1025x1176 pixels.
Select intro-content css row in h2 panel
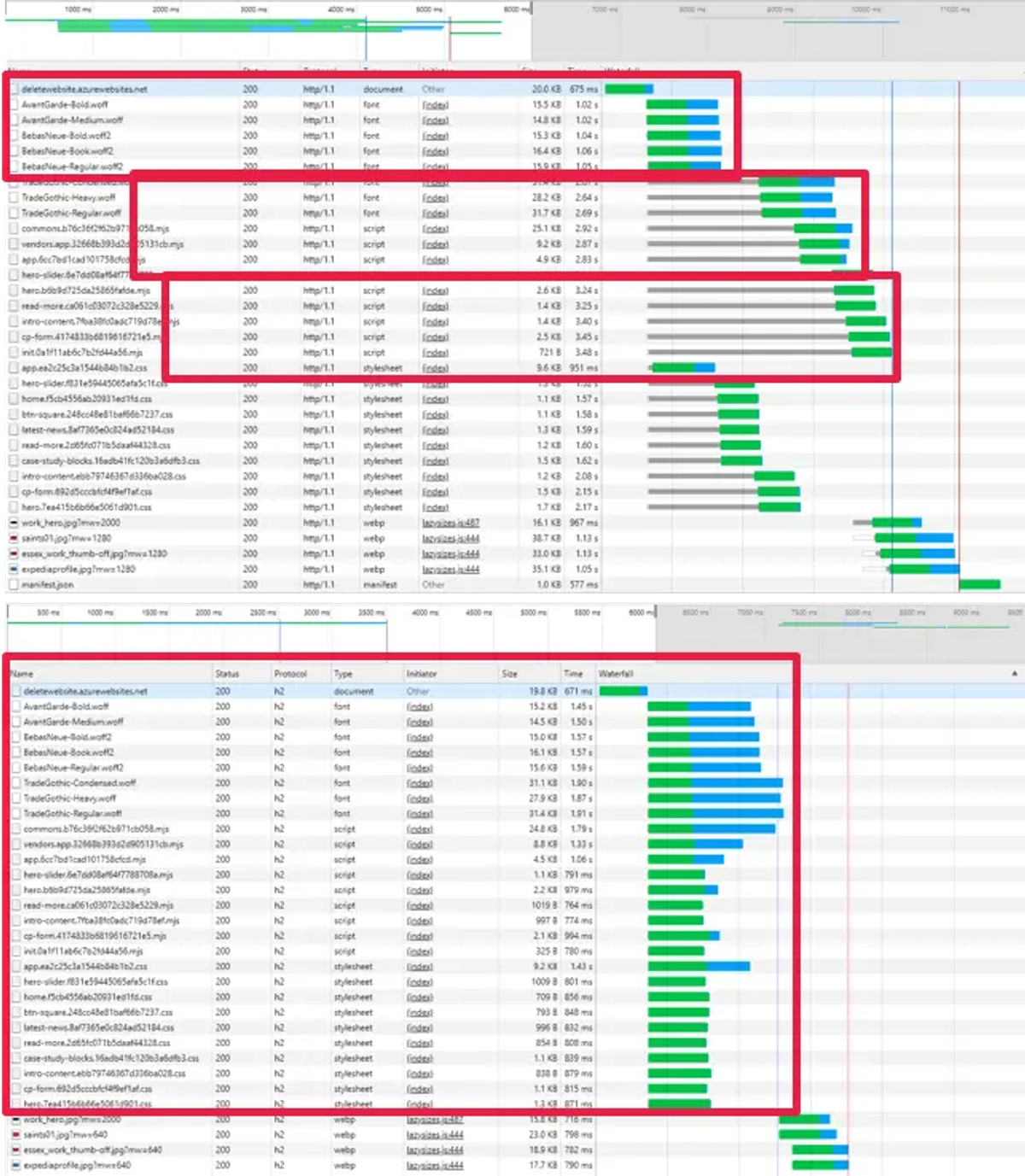tap(104, 1074)
